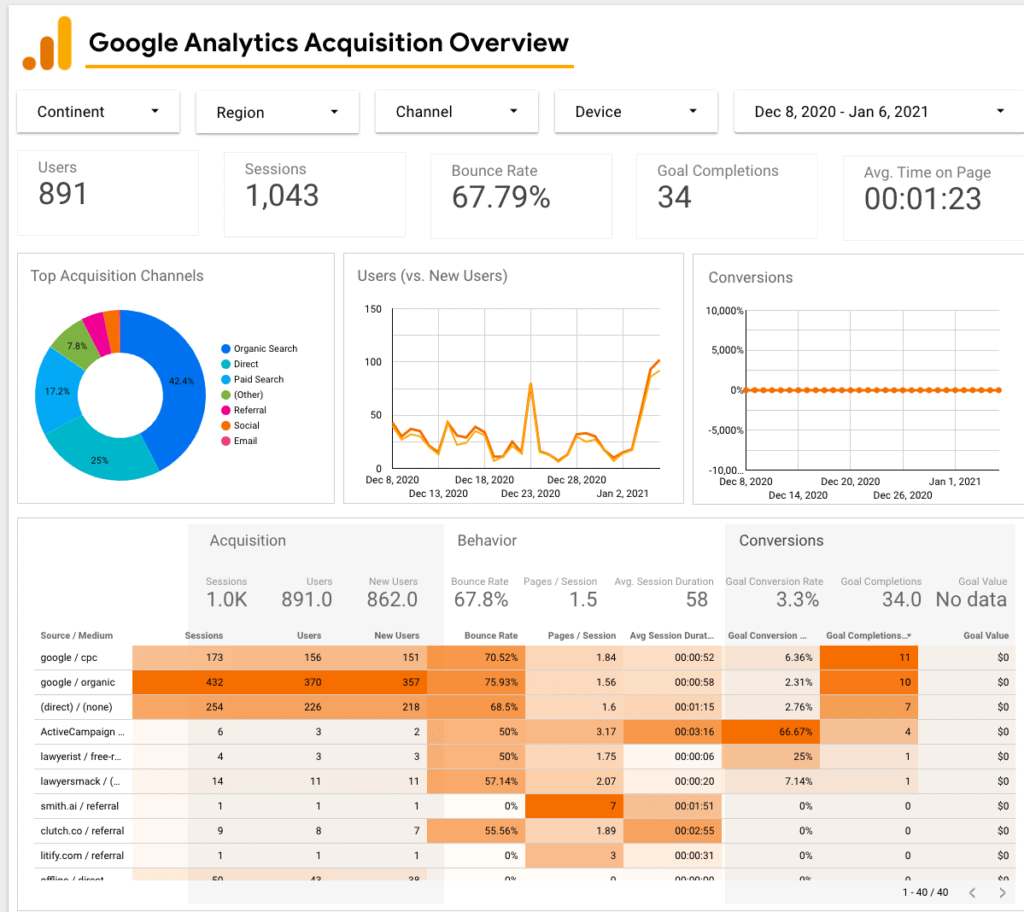Image resolution: width=1024 pixels, height=912 pixels.
Task: Go to previous table page arrow
Action: (971, 891)
